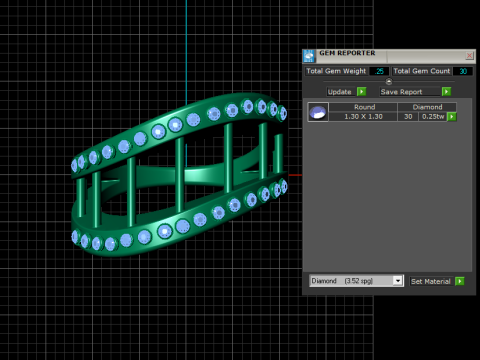
Task: Click the 0.25tw weight cell
Action: tap(433, 117)
